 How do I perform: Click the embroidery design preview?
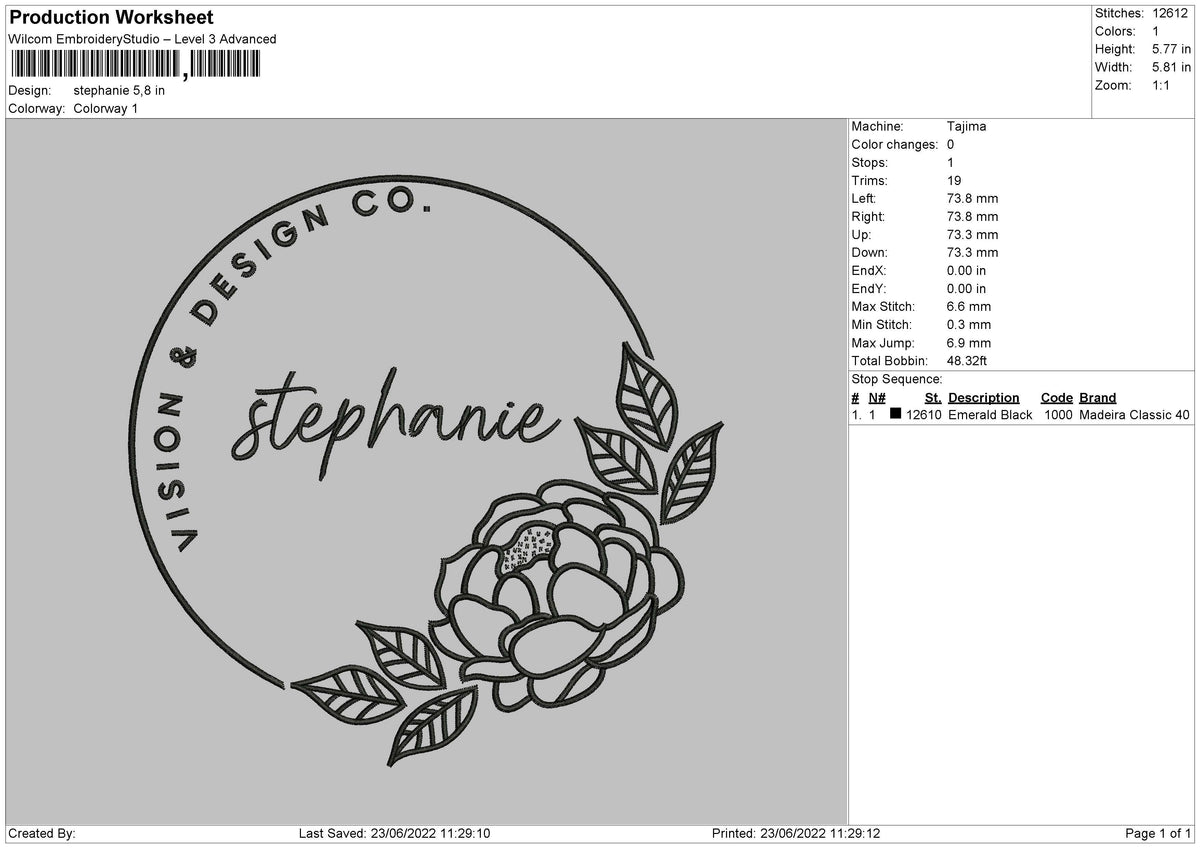(x=428, y=471)
